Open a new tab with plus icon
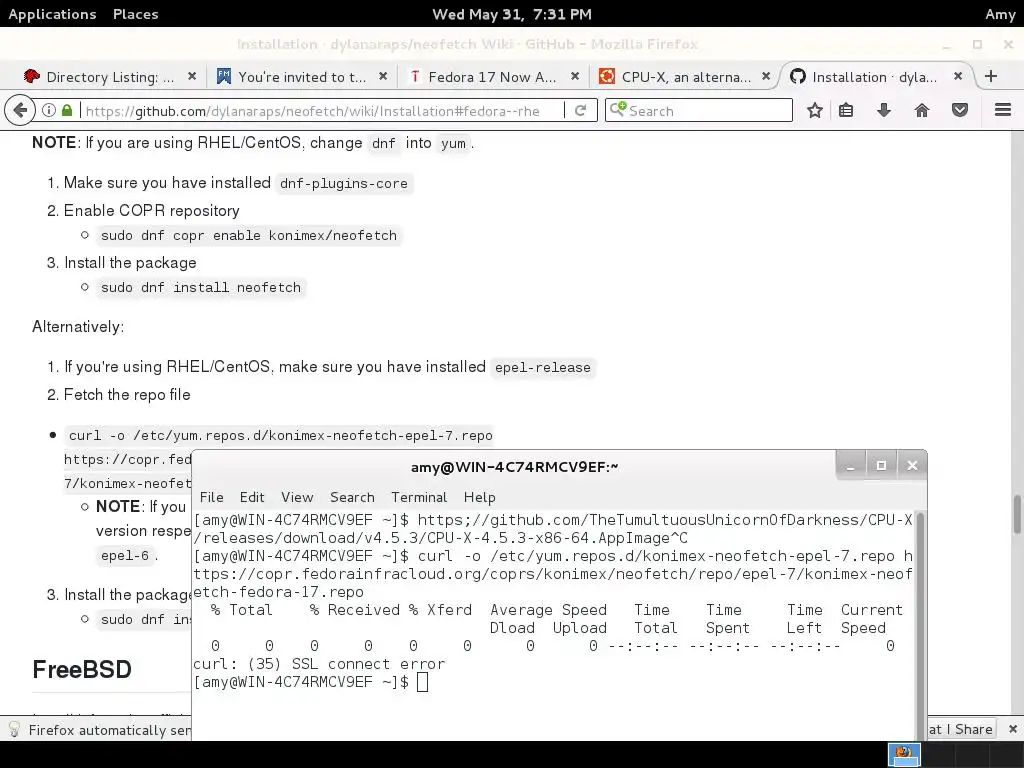 [x=991, y=76]
